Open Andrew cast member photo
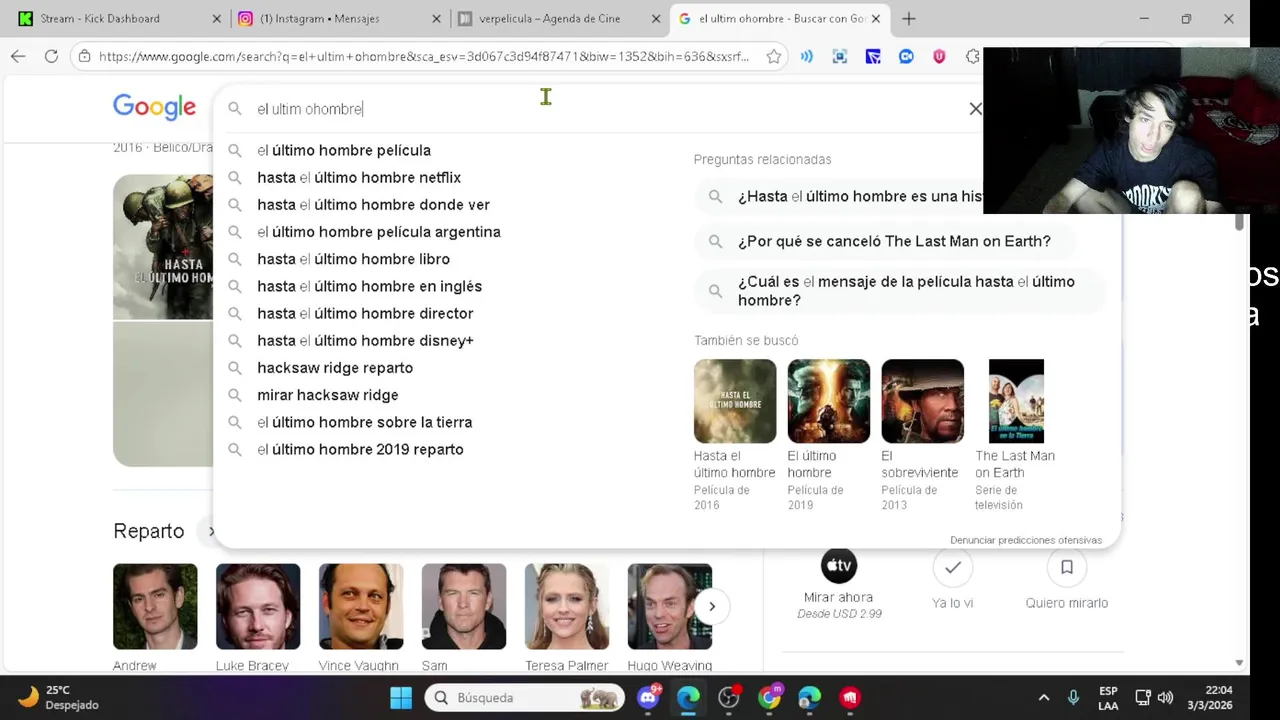The height and width of the screenshot is (720, 1280). [155, 606]
